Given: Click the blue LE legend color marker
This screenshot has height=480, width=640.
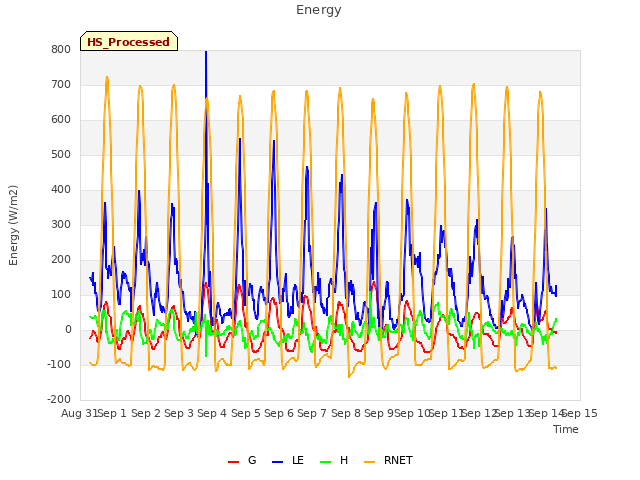Looking at the screenshot, I should pyautogui.click(x=278, y=462).
